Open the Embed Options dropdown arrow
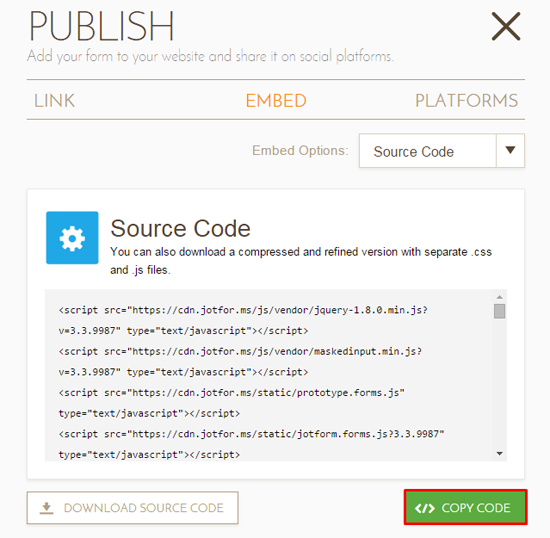 point(510,150)
